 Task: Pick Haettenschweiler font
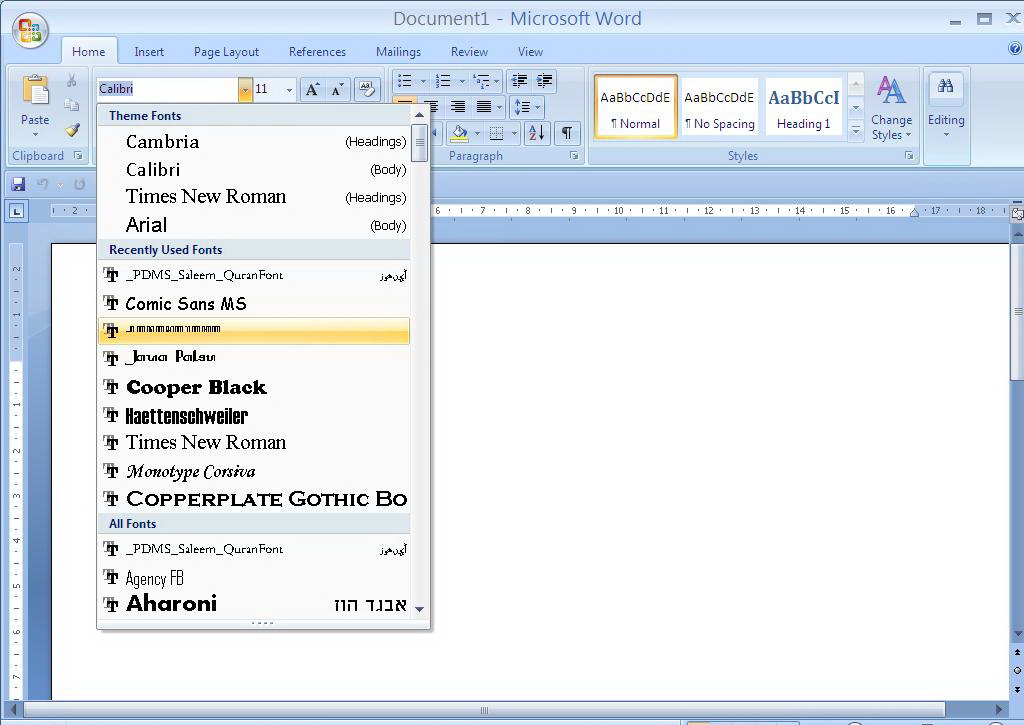pos(254,415)
